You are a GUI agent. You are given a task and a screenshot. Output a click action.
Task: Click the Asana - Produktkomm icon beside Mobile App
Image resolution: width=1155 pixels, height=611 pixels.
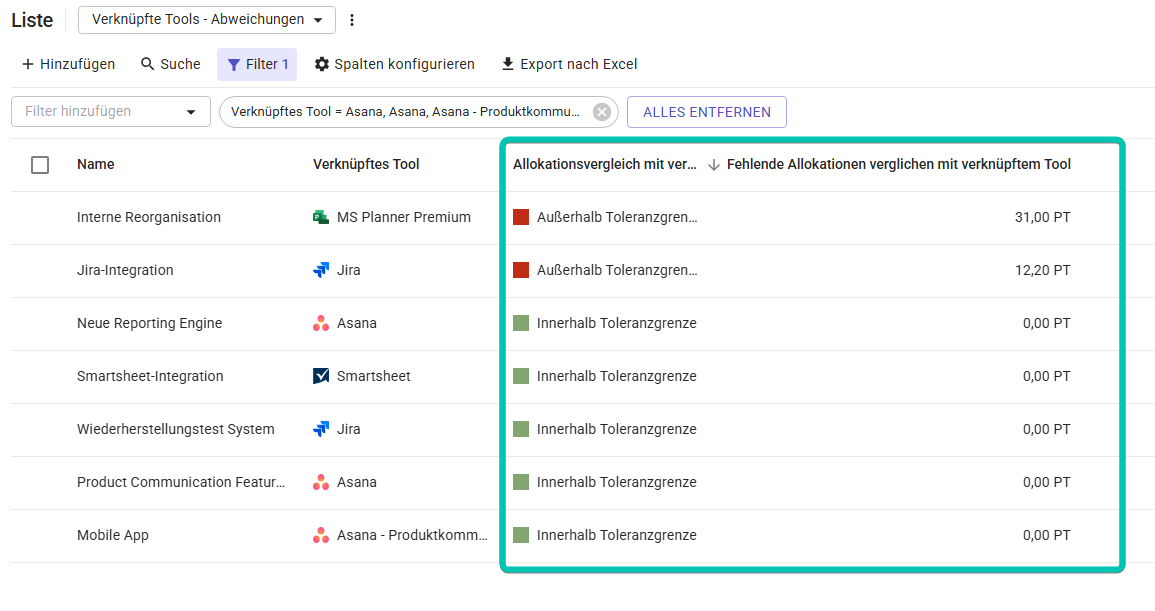[322, 535]
